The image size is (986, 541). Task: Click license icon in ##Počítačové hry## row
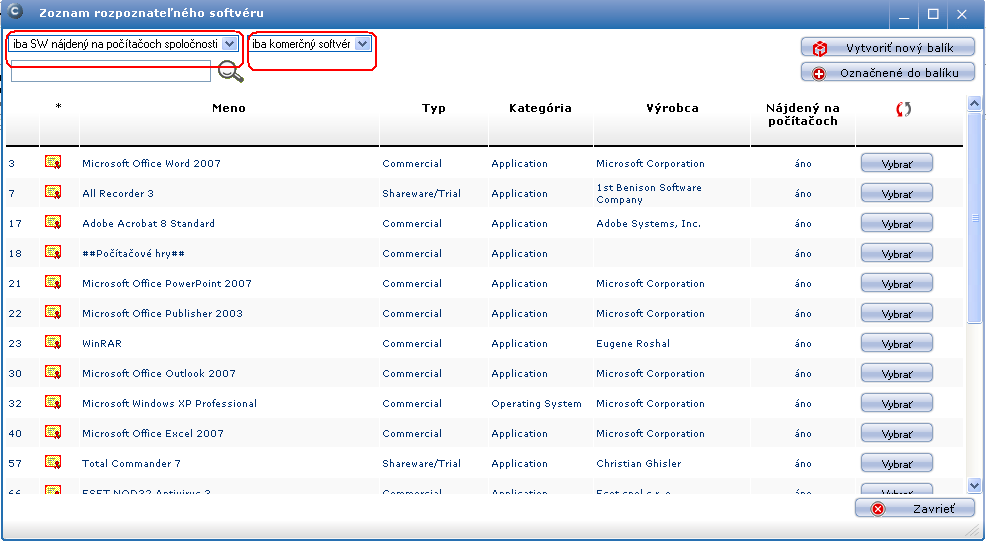tap(53, 252)
